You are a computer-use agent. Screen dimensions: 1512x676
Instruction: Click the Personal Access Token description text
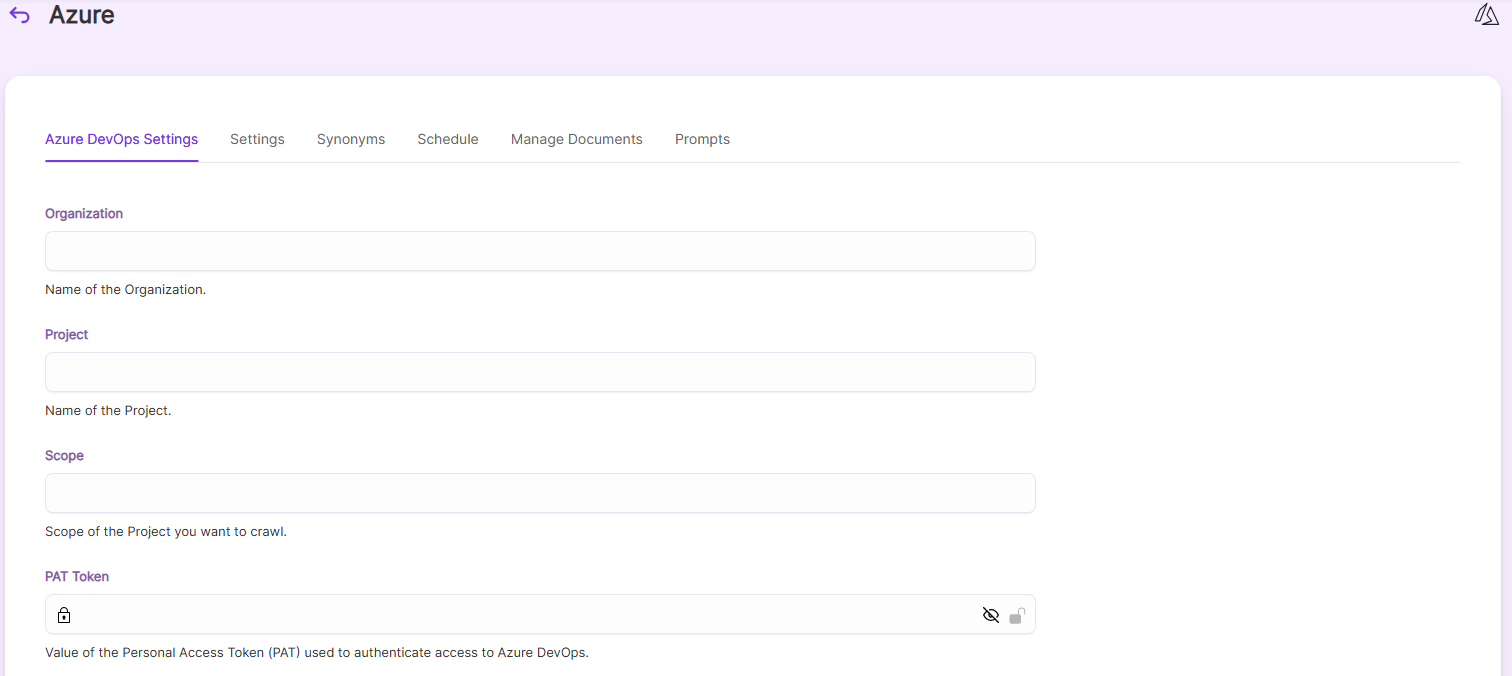(x=317, y=653)
